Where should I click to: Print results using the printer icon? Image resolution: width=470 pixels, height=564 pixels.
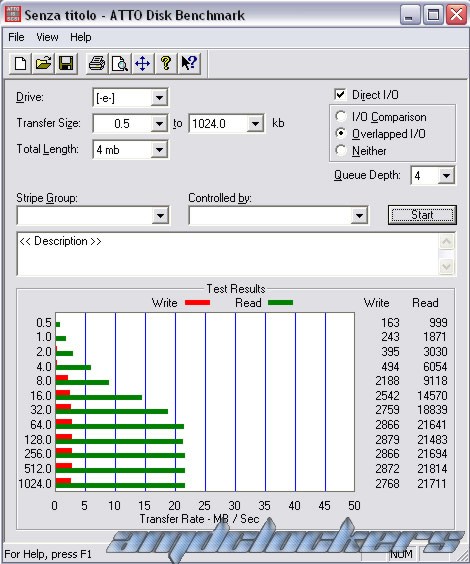[97, 64]
